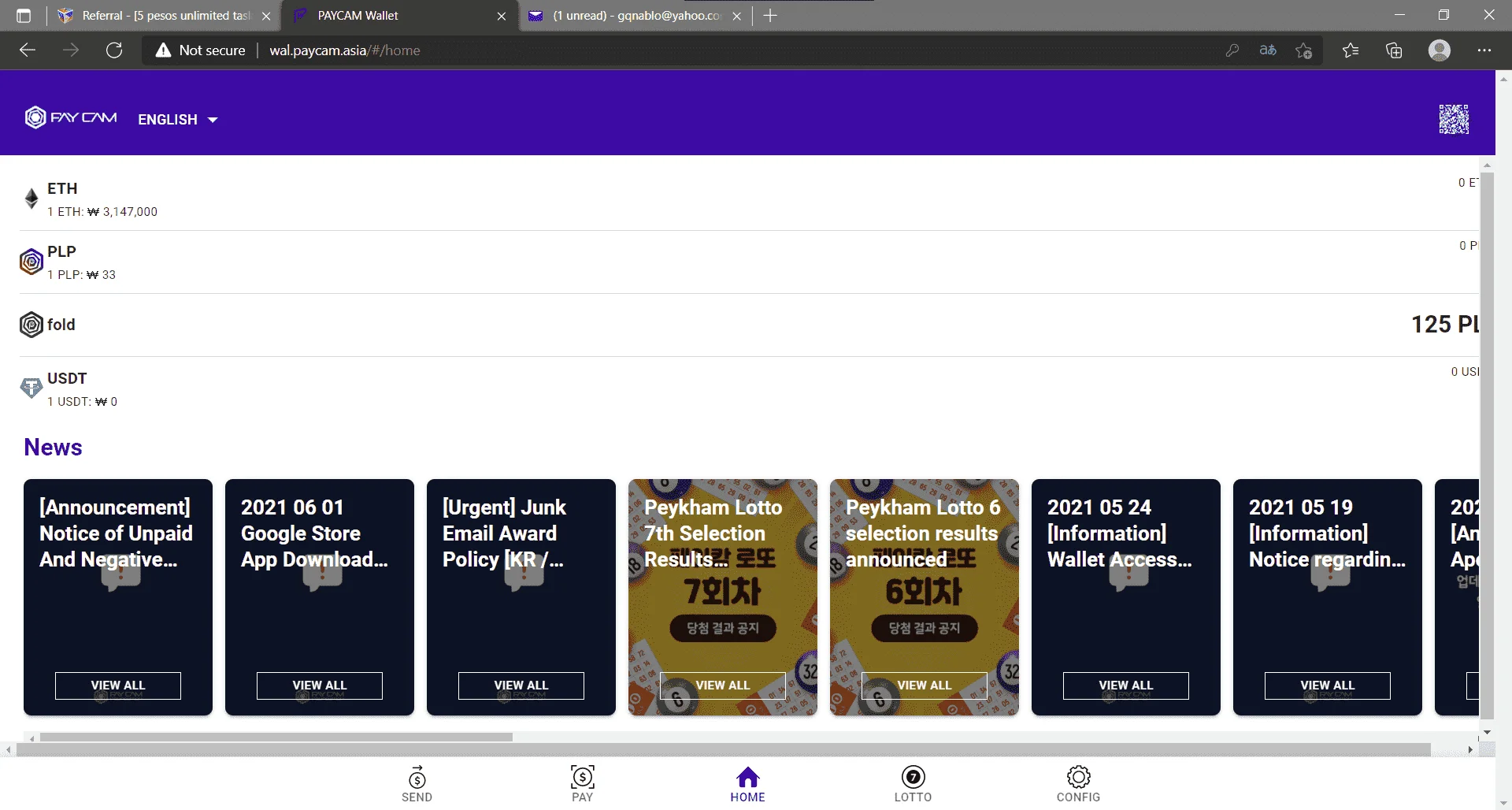
Task: Click the PAYCAM logo in header
Action: (x=71, y=117)
